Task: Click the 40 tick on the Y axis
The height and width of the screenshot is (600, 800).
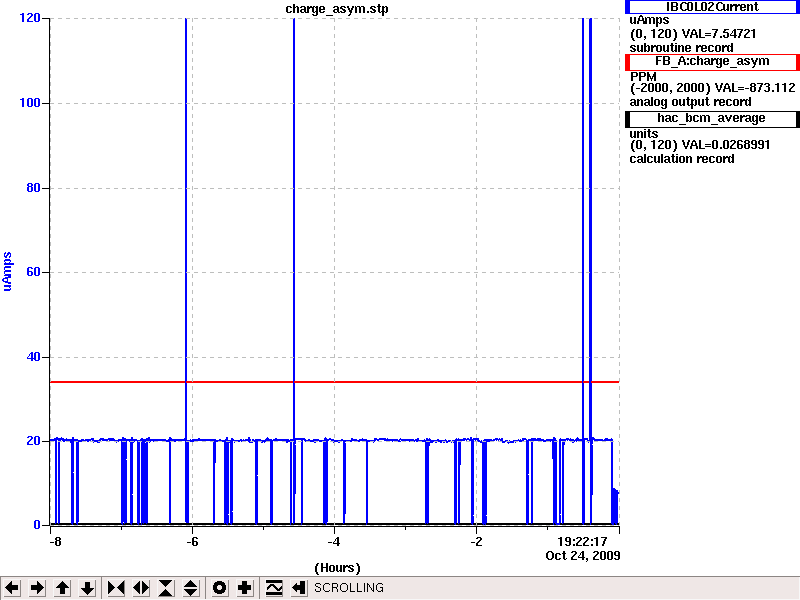Action: tap(33, 357)
